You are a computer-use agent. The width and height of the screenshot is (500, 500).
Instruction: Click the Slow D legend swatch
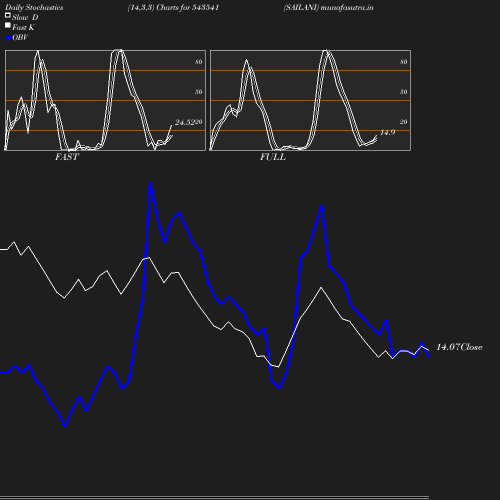[8, 15]
